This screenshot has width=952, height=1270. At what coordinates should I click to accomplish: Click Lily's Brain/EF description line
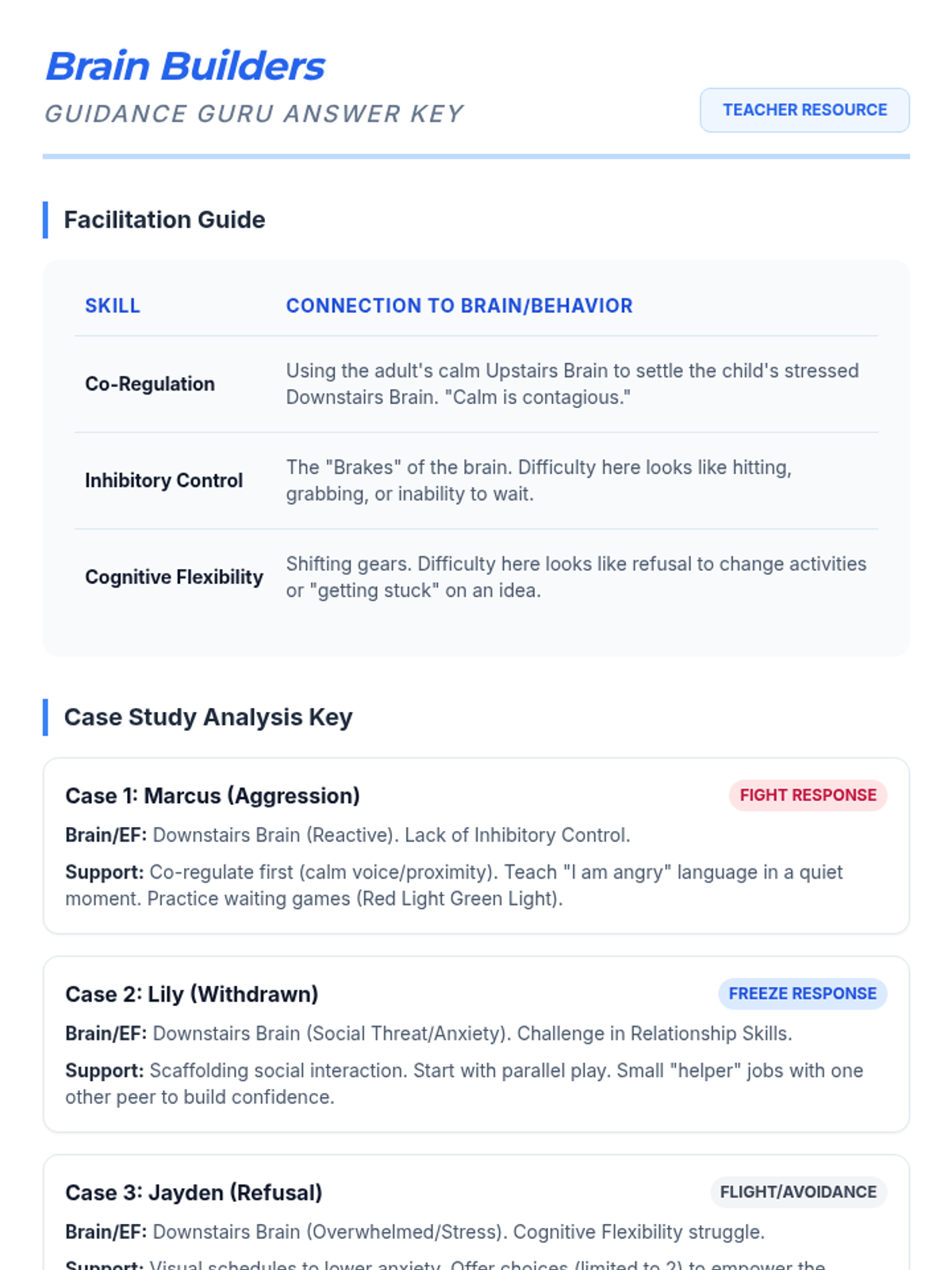pos(428,1033)
